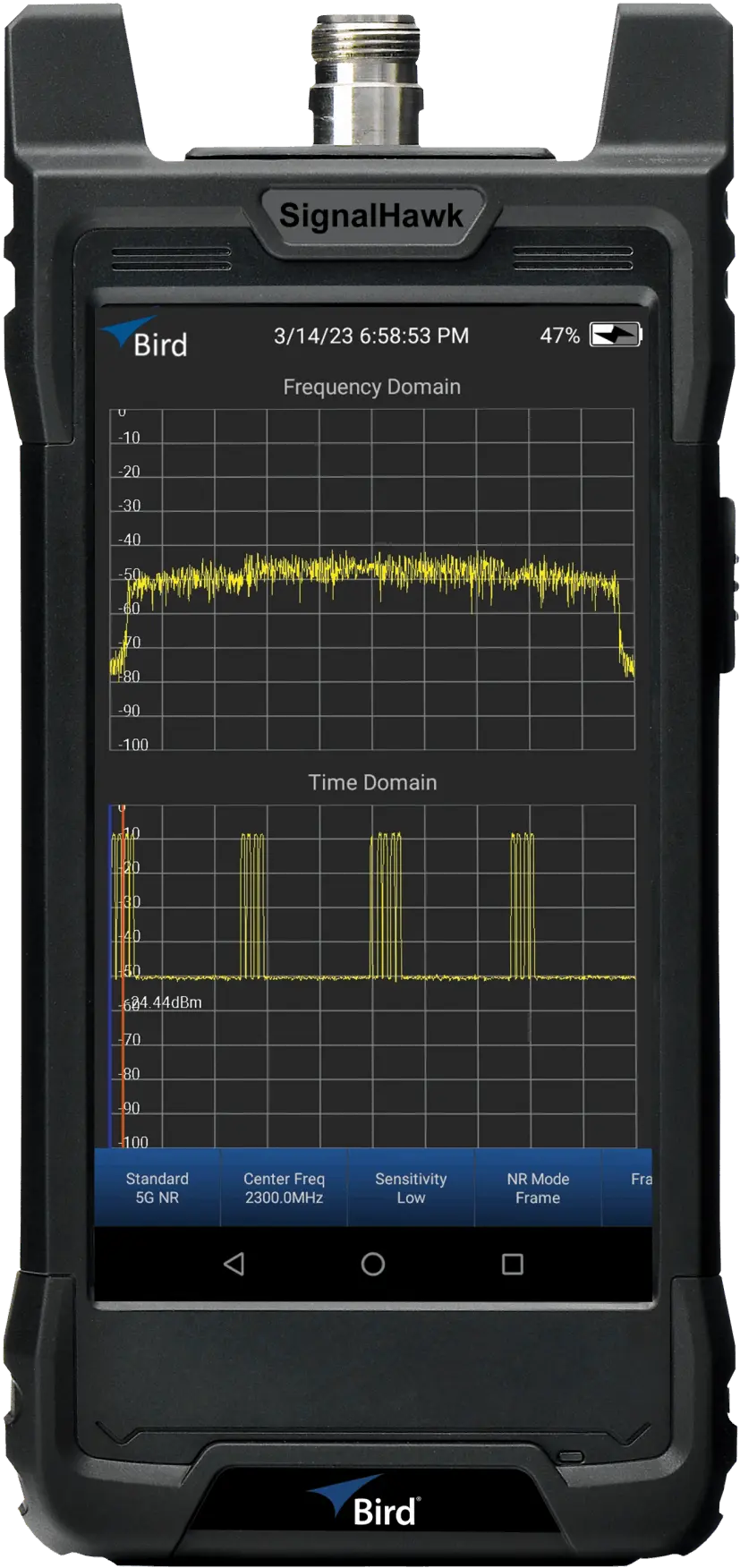Change the NR Mode Frame option

pos(538,1188)
